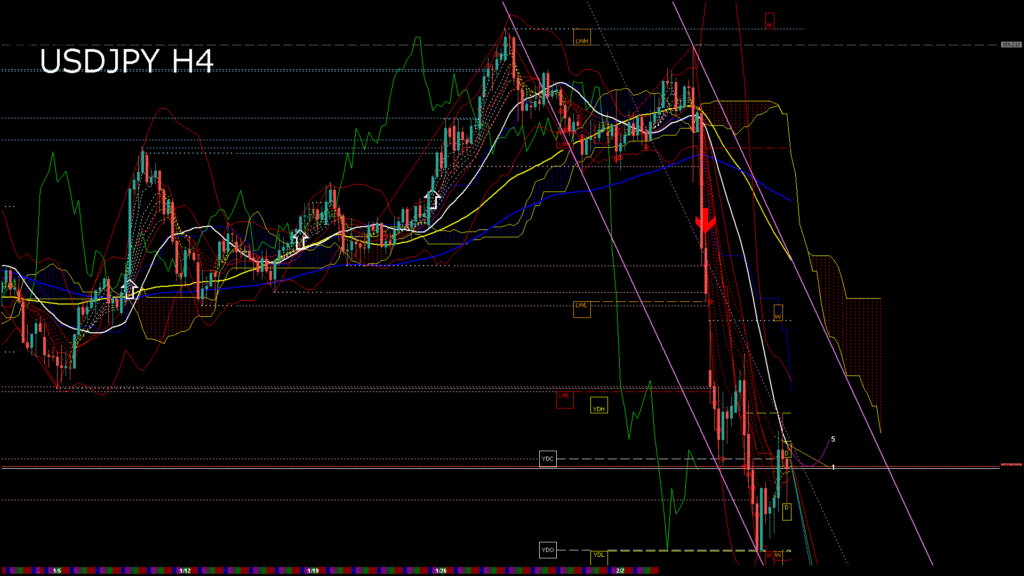Click the 1/12 date on time axis
This screenshot has width=1024, height=576.
coord(186,571)
